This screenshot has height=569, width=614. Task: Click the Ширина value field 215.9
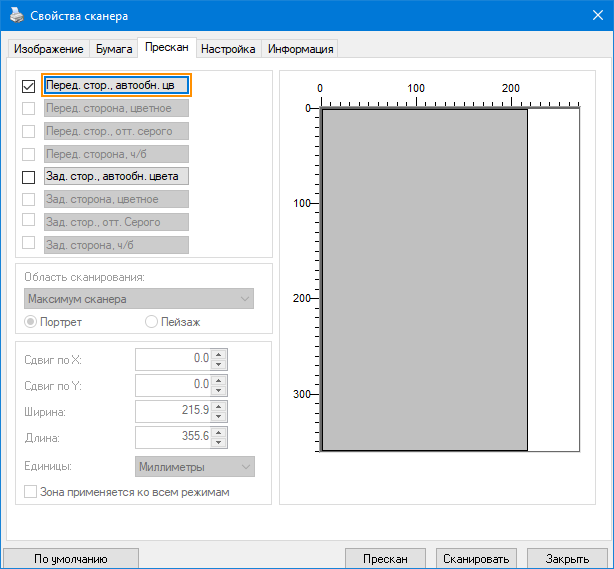173,411
